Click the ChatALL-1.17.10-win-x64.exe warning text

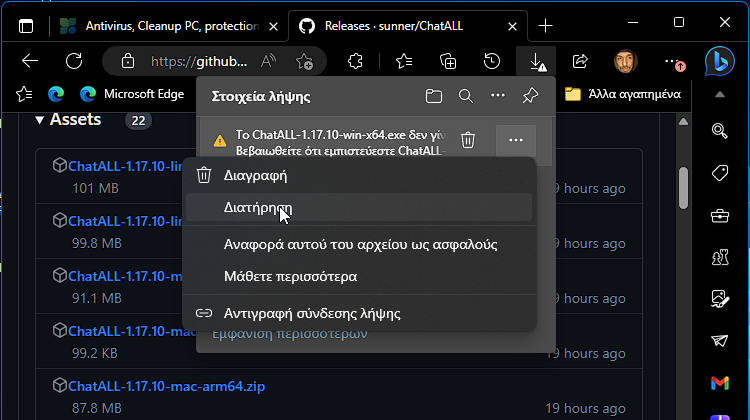341,143
